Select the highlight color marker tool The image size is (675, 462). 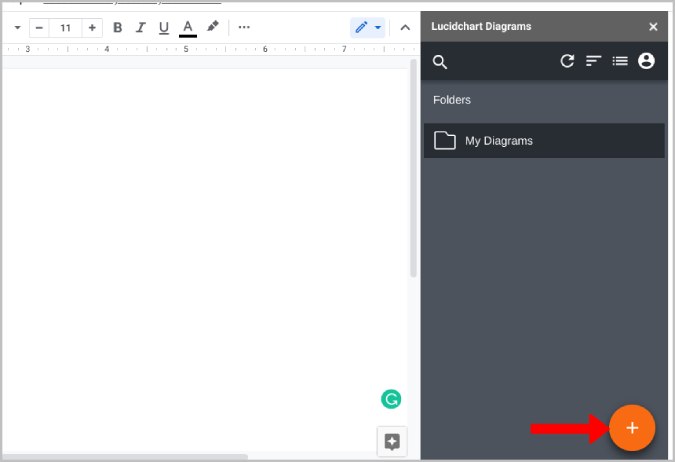(212, 27)
